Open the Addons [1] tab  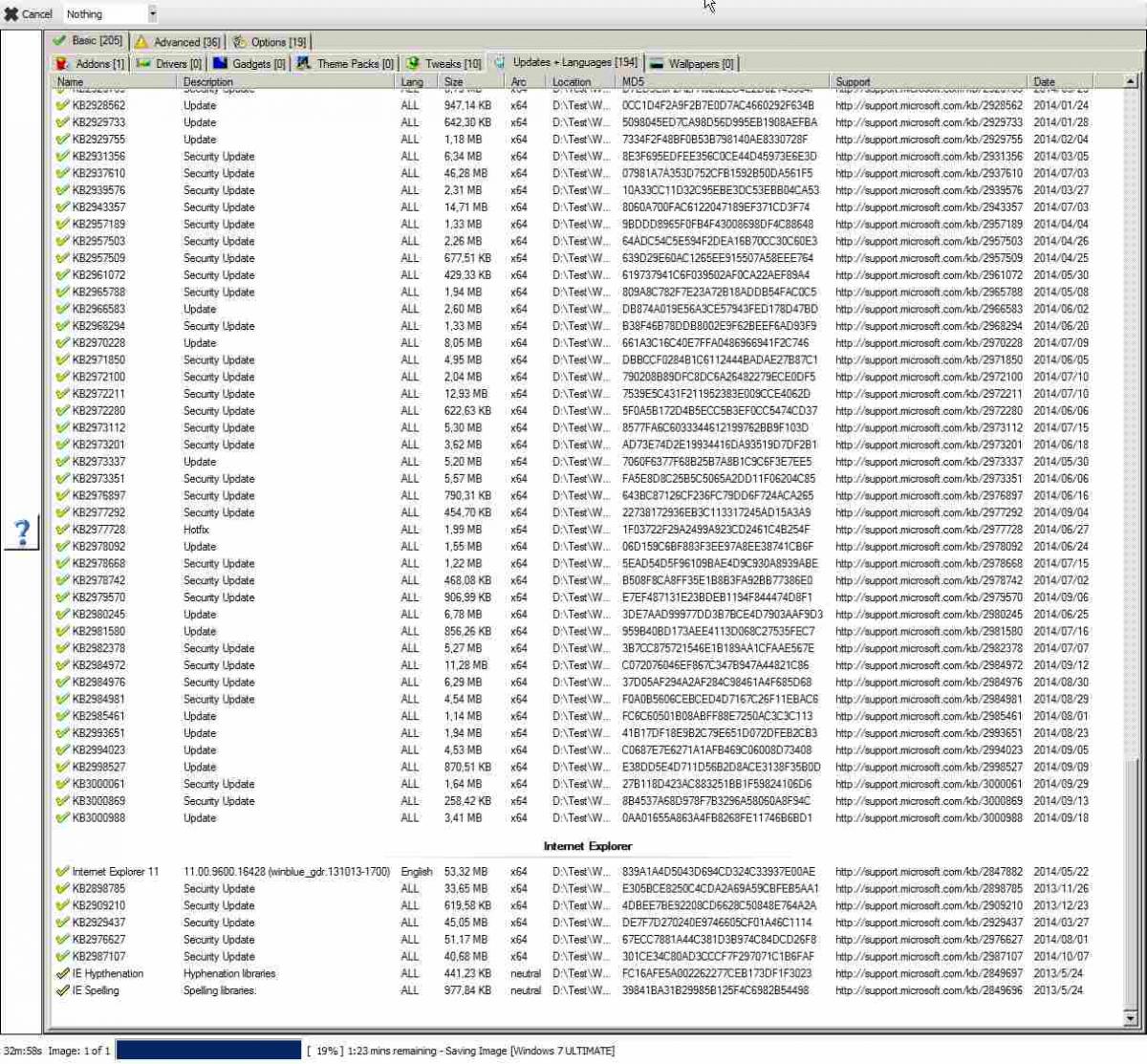[91, 64]
